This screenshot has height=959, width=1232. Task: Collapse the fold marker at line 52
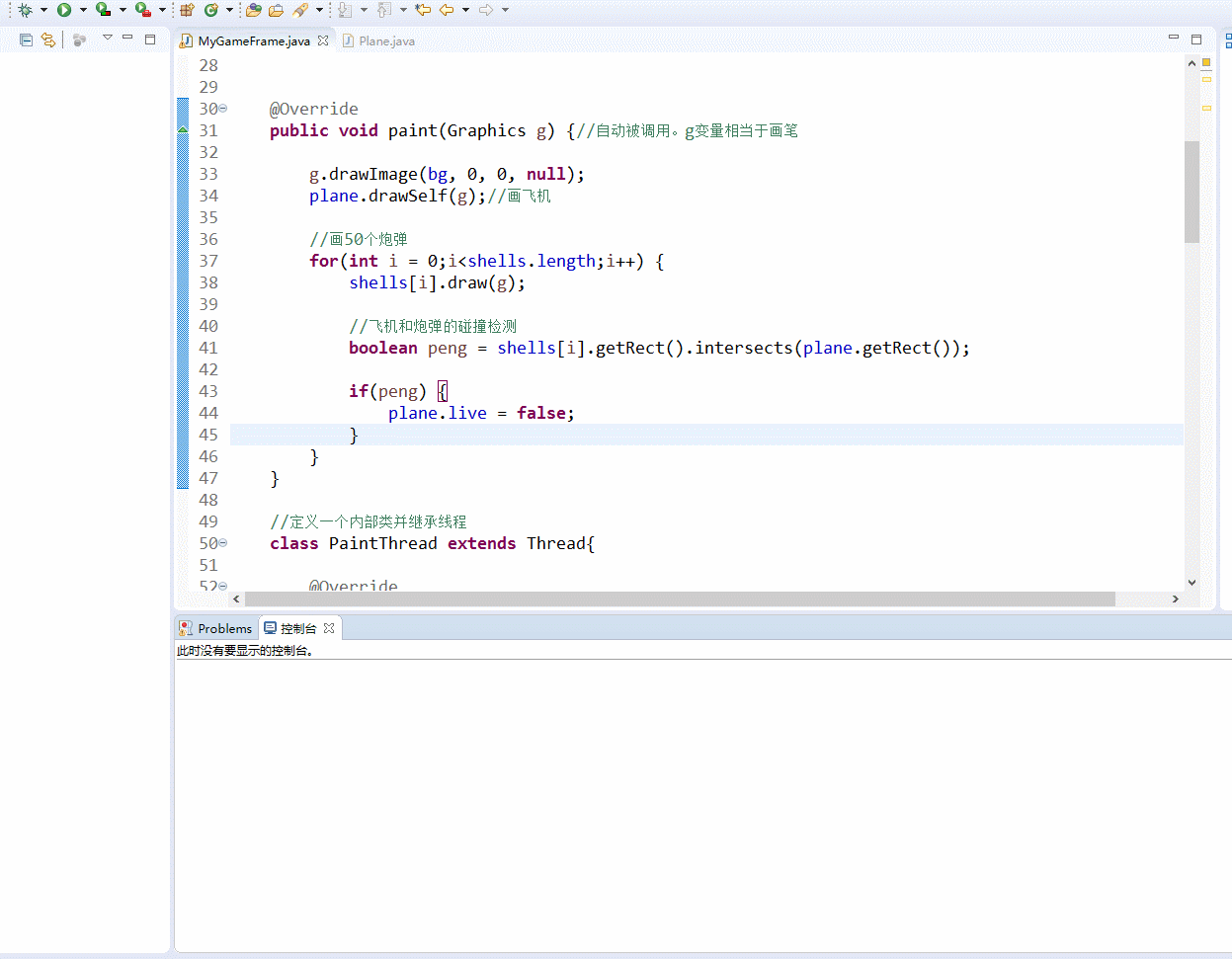[223, 586]
